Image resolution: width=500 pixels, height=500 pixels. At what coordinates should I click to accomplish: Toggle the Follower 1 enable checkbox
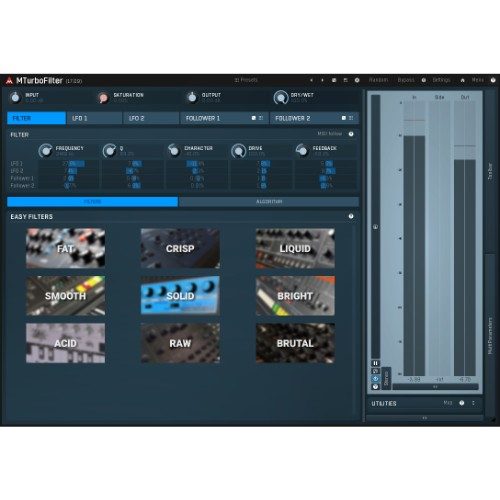(254, 118)
